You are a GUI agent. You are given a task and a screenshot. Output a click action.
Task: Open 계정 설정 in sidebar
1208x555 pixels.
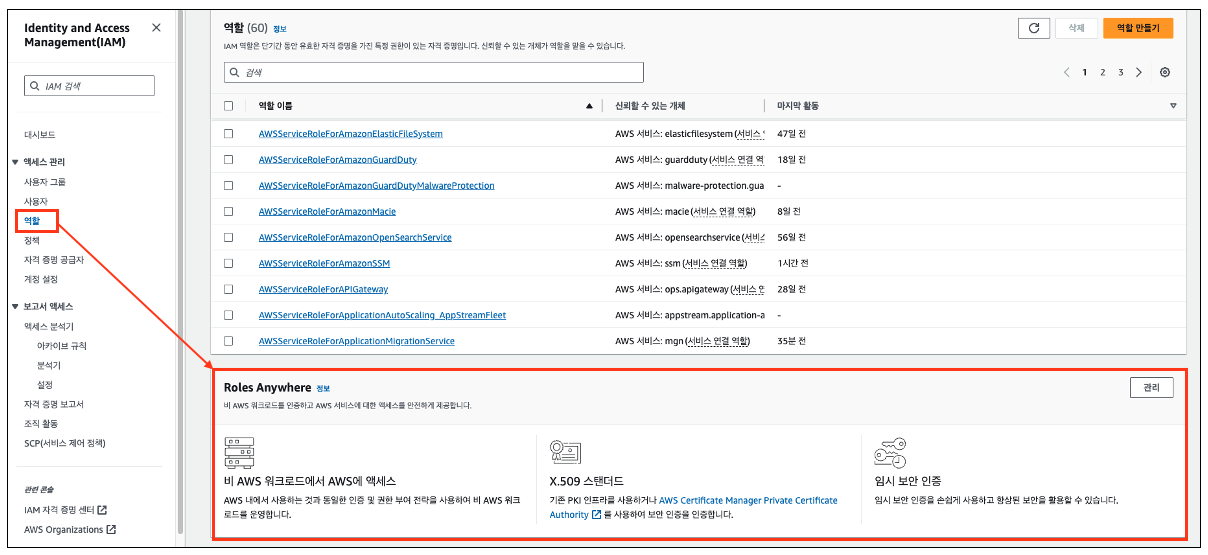pyautogui.click(x=41, y=279)
